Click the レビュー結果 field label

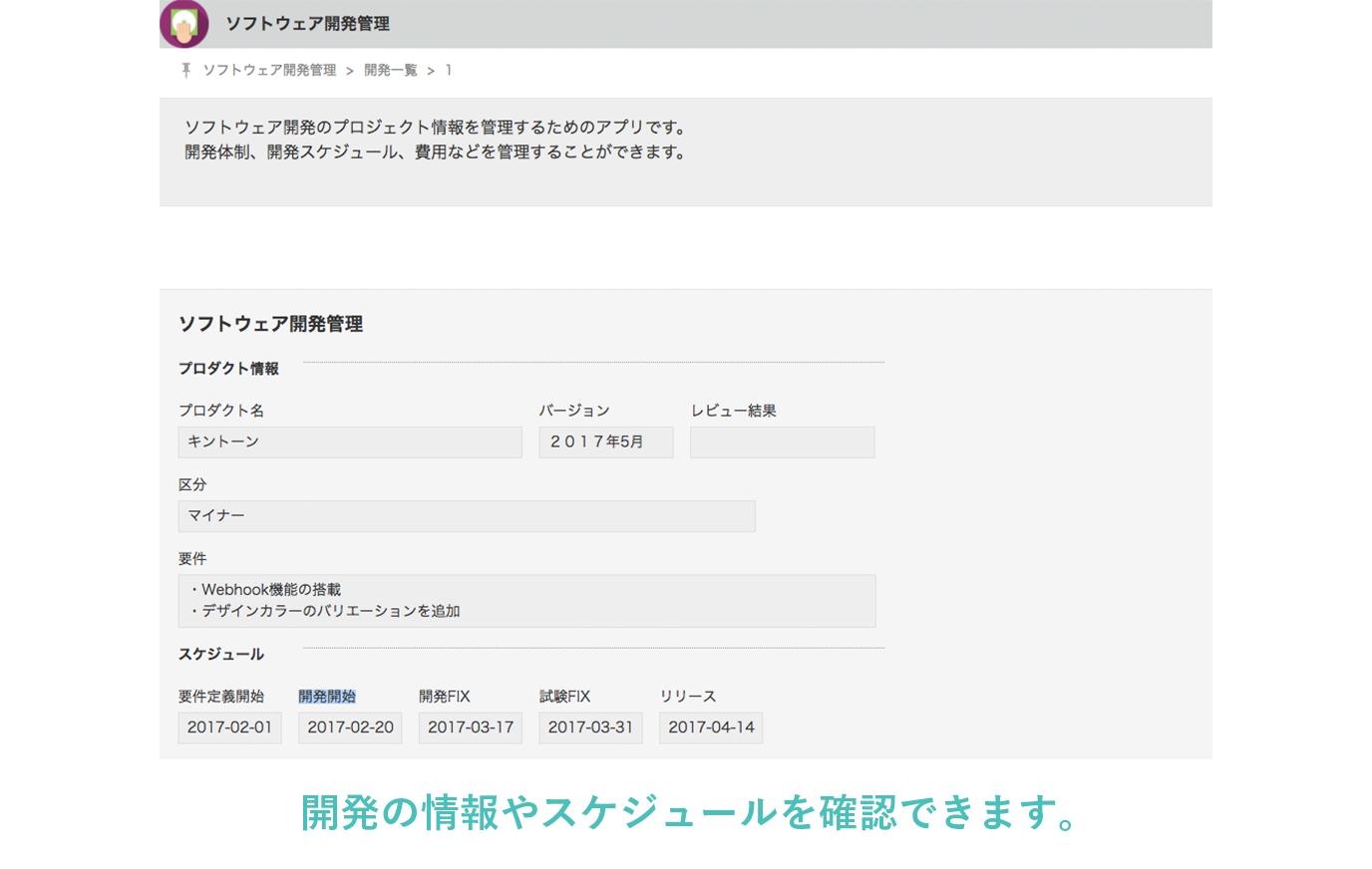tap(733, 411)
